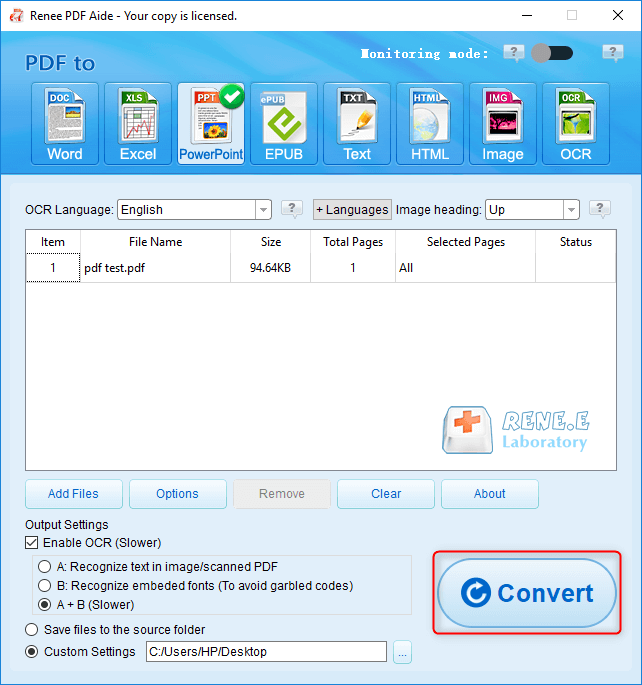Viewport: 642px width, 685px height.
Task: Click the top-right general help icon
Action: tap(613, 53)
